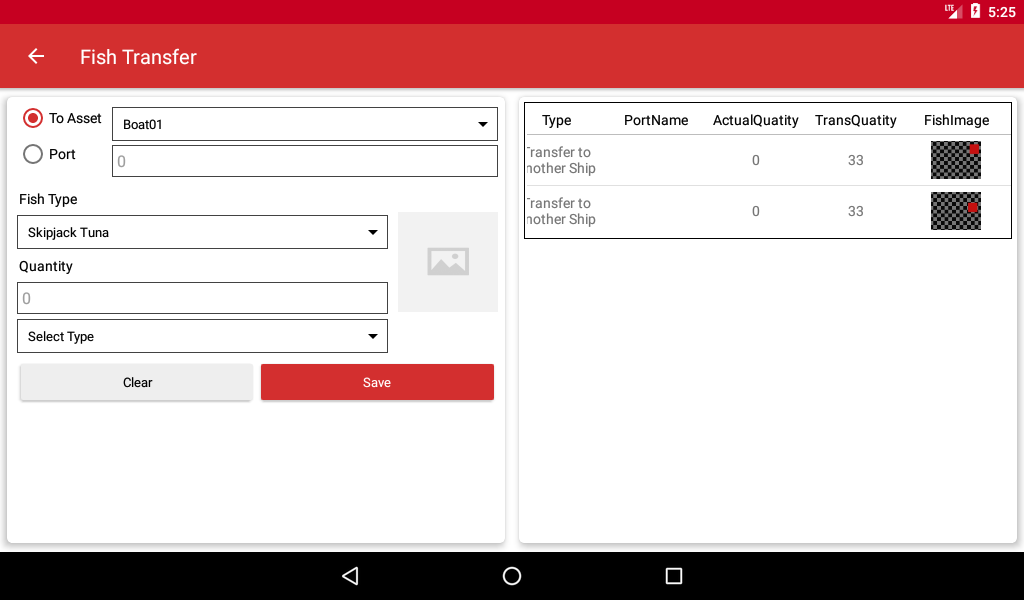Viewport: 1024px width, 600px height.
Task: Select the first Transfer to Another Ship row
Action: pyautogui.click(x=768, y=160)
